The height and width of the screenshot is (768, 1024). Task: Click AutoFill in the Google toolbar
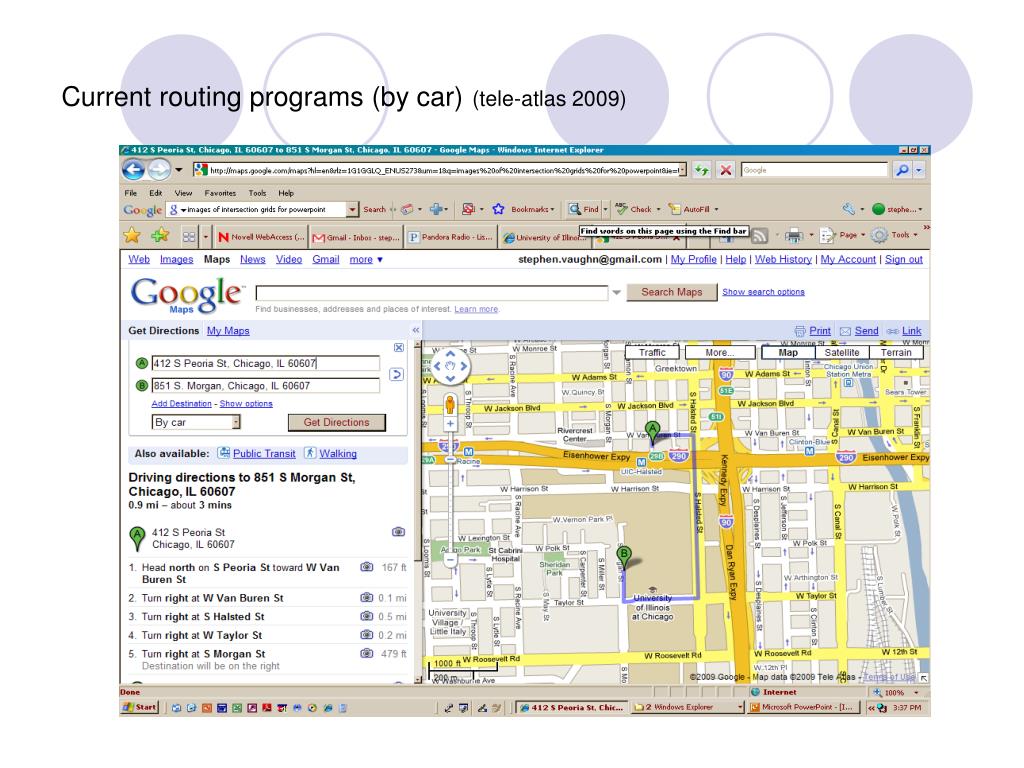[x=690, y=209]
